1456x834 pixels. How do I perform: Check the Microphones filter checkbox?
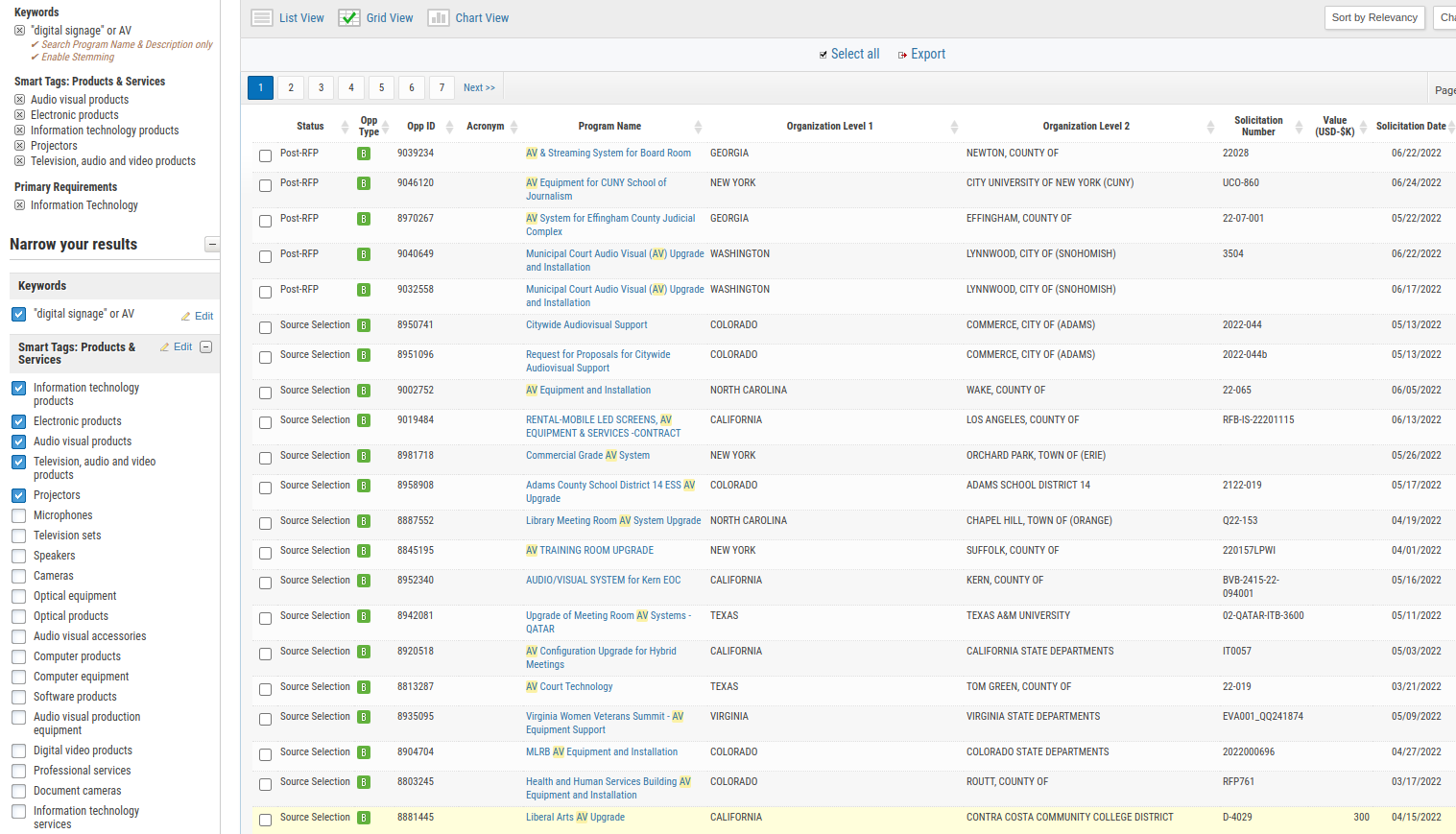tap(19, 515)
